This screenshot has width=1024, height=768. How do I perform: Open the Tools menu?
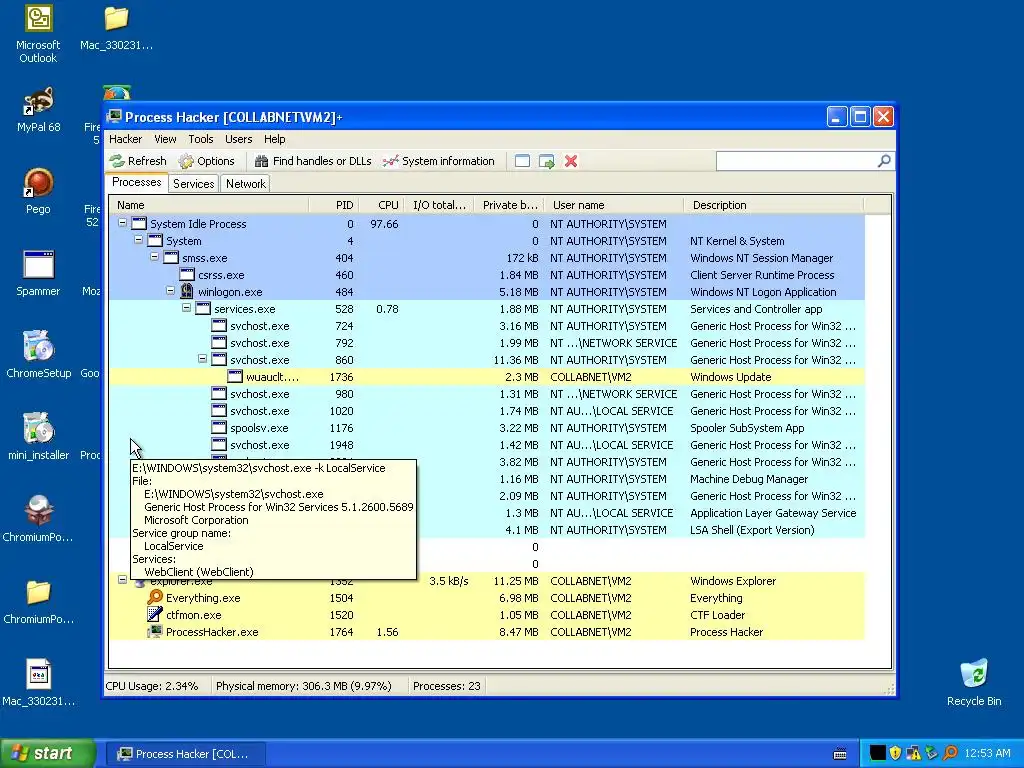(200, 139)
